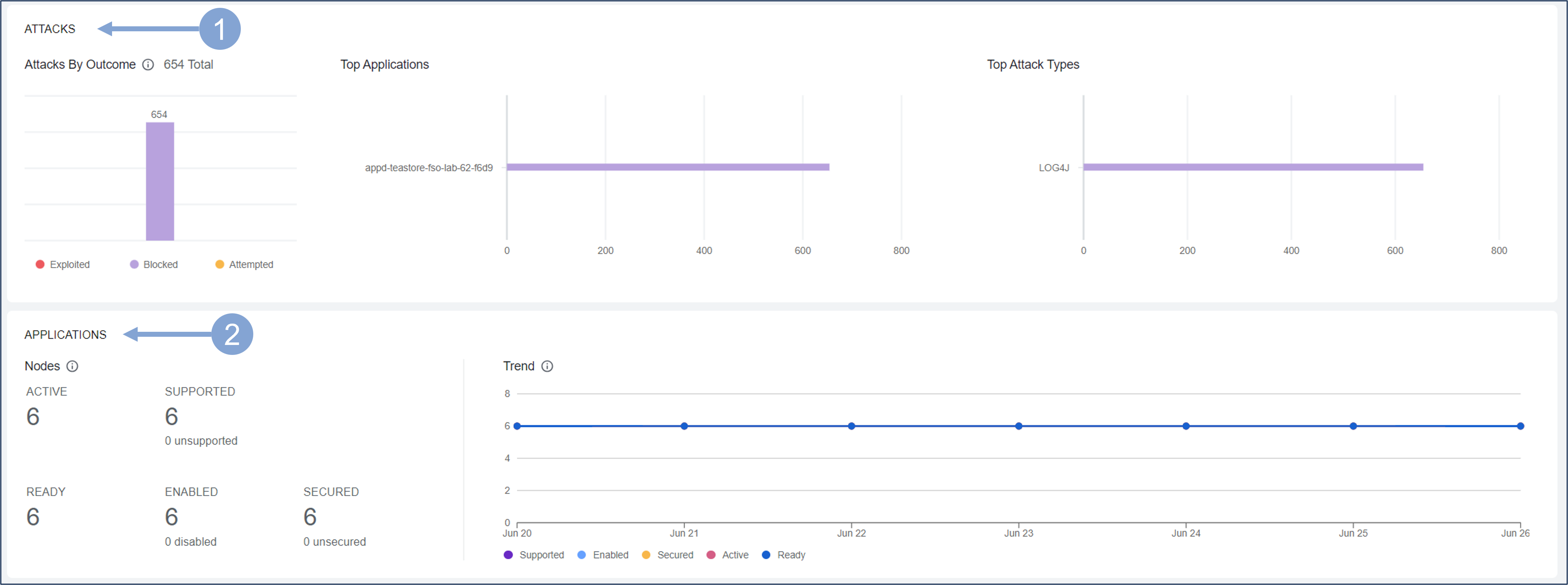1568x585 pixels.
Task: Click info icon next to Attacks By Outcome
Action: [x=148, y=64]
